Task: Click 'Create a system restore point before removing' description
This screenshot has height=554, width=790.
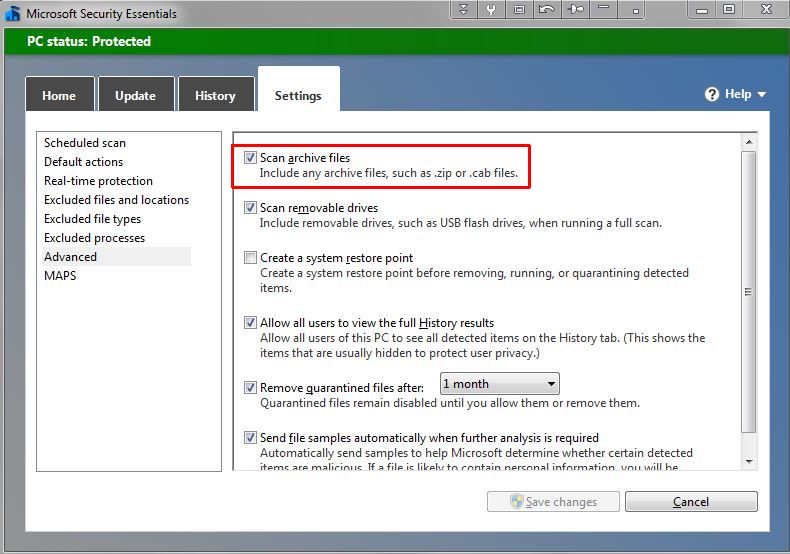Action: (474, 281)
